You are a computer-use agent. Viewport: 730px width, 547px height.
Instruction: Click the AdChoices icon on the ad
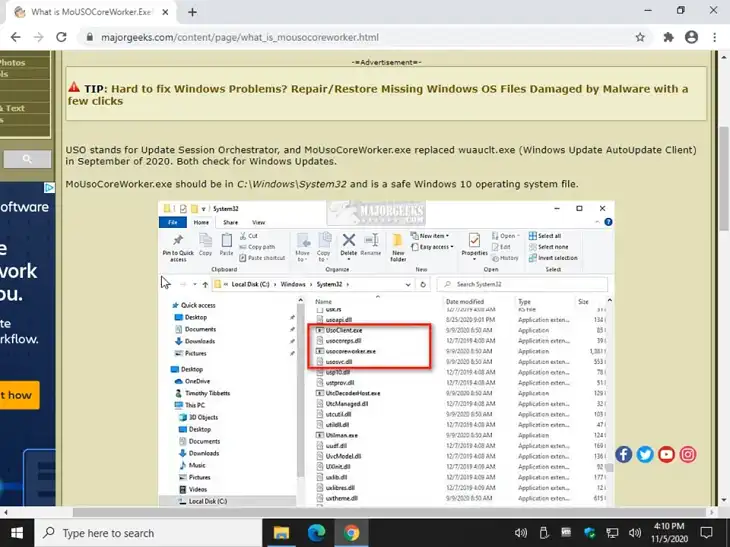49,188
